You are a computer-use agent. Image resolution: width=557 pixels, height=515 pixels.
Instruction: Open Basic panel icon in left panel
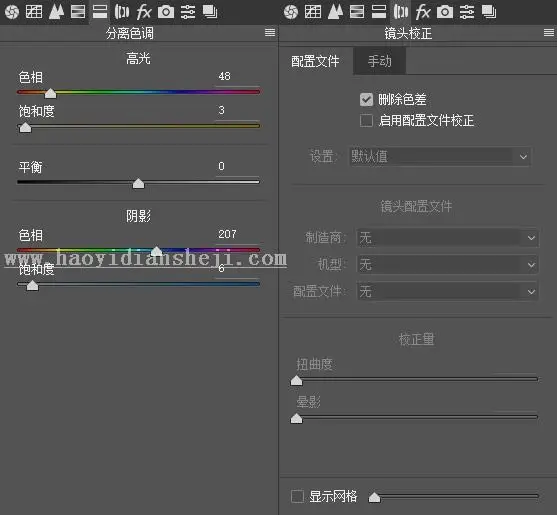[12, 12]
